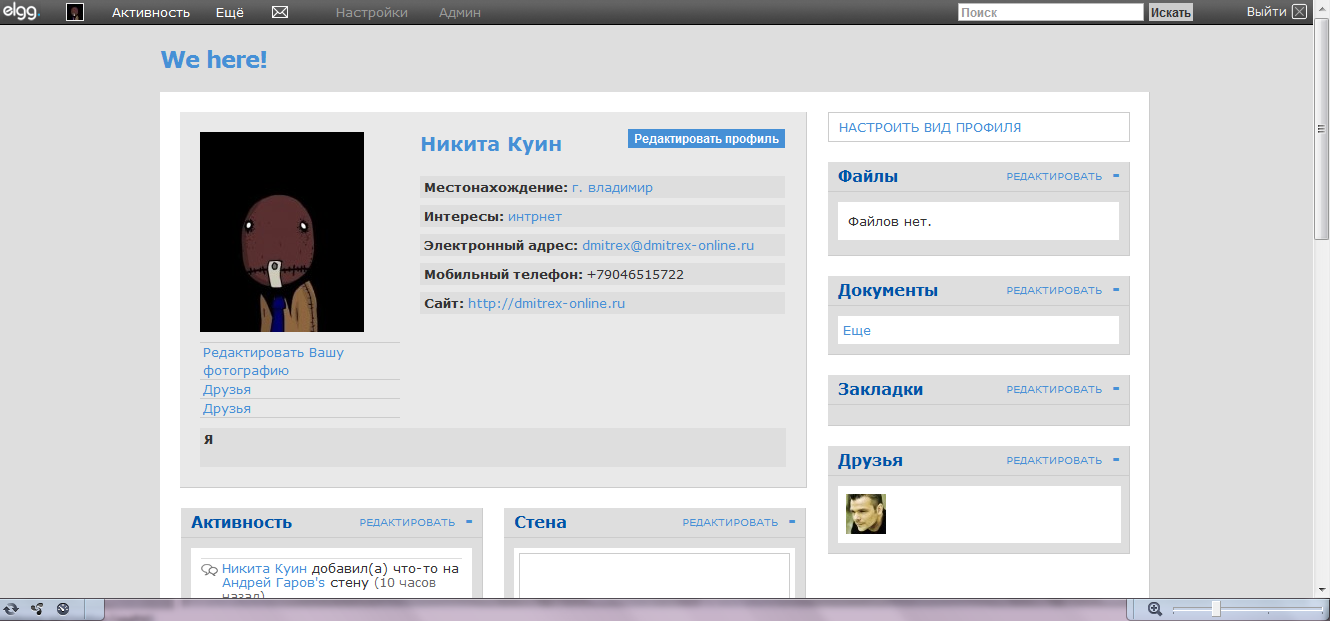The image size is (1330, 621).
Task: Collapse the Стена widget
Action: coord(792,522)
